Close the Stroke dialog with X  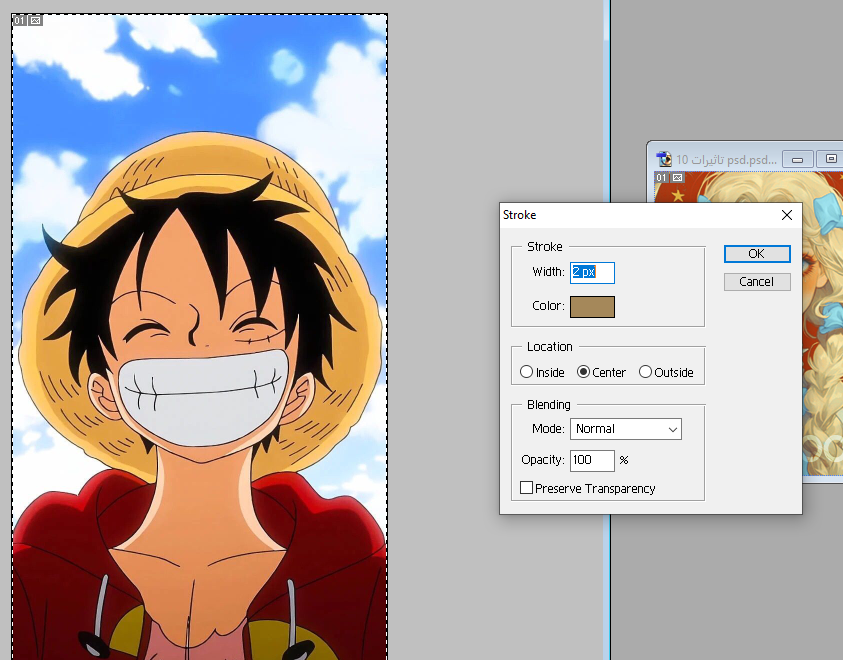click(787, 215)
